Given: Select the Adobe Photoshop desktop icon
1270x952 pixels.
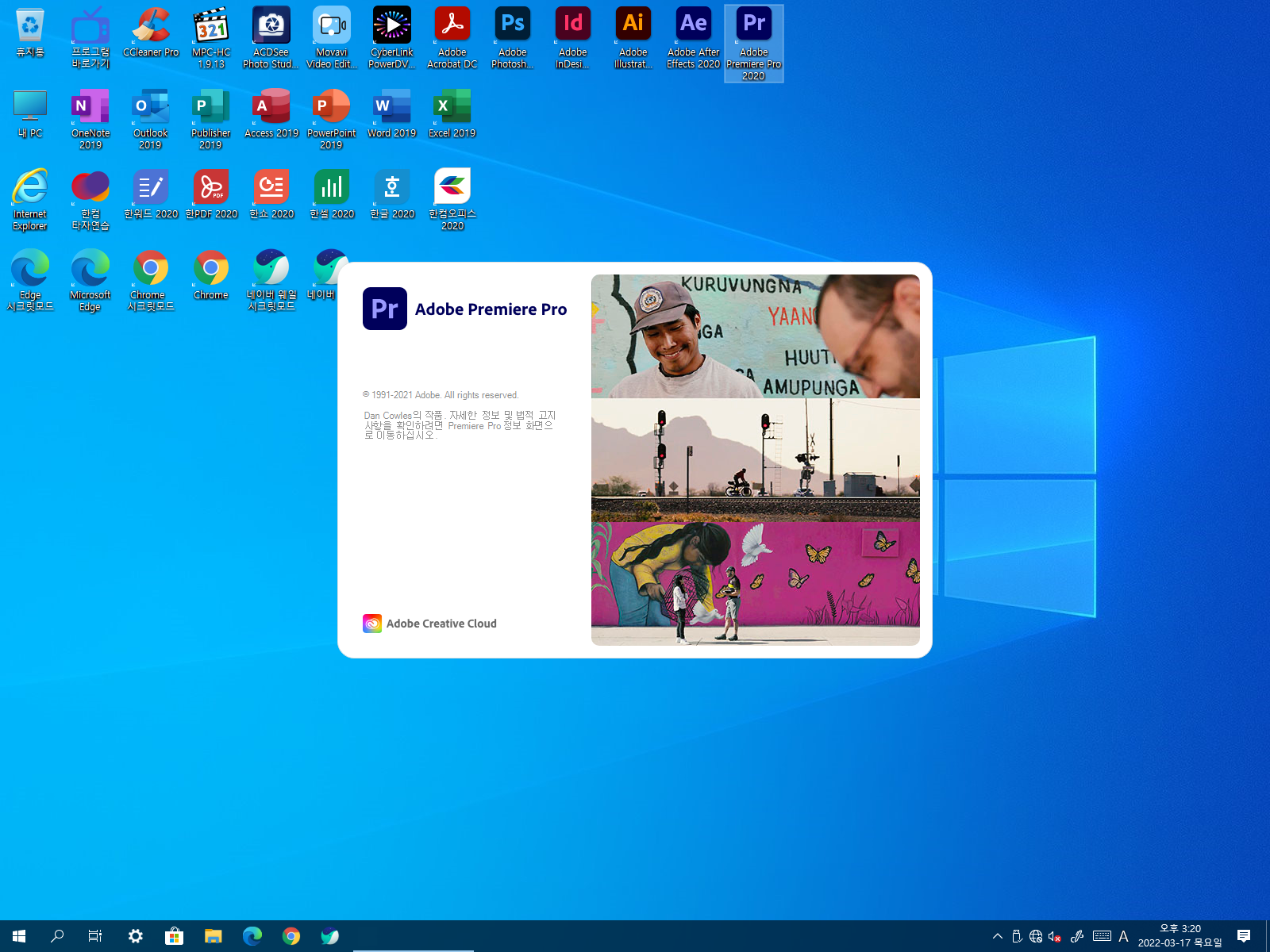Looking at the screenshot, I should pyautogui.click(x=513, y=37).
